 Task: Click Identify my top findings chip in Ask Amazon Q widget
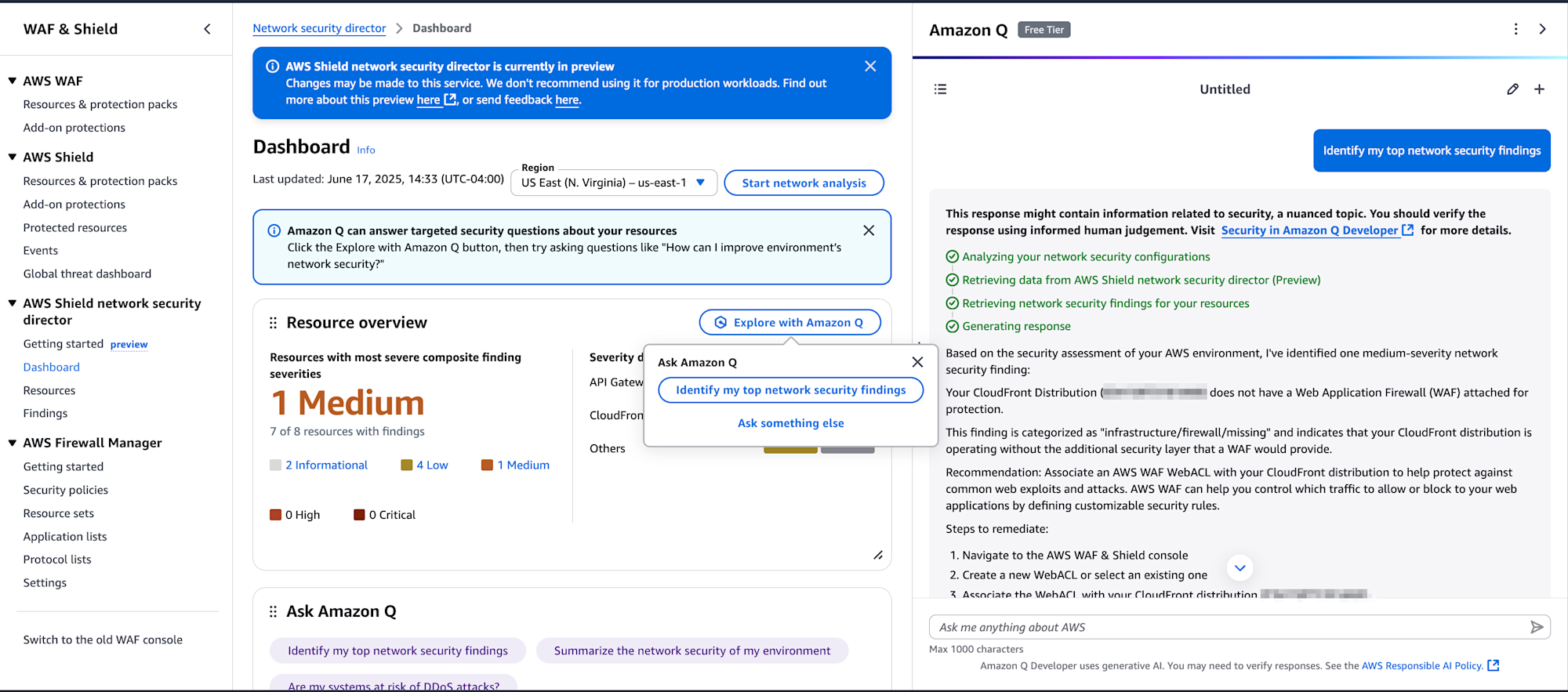(397, 650)
